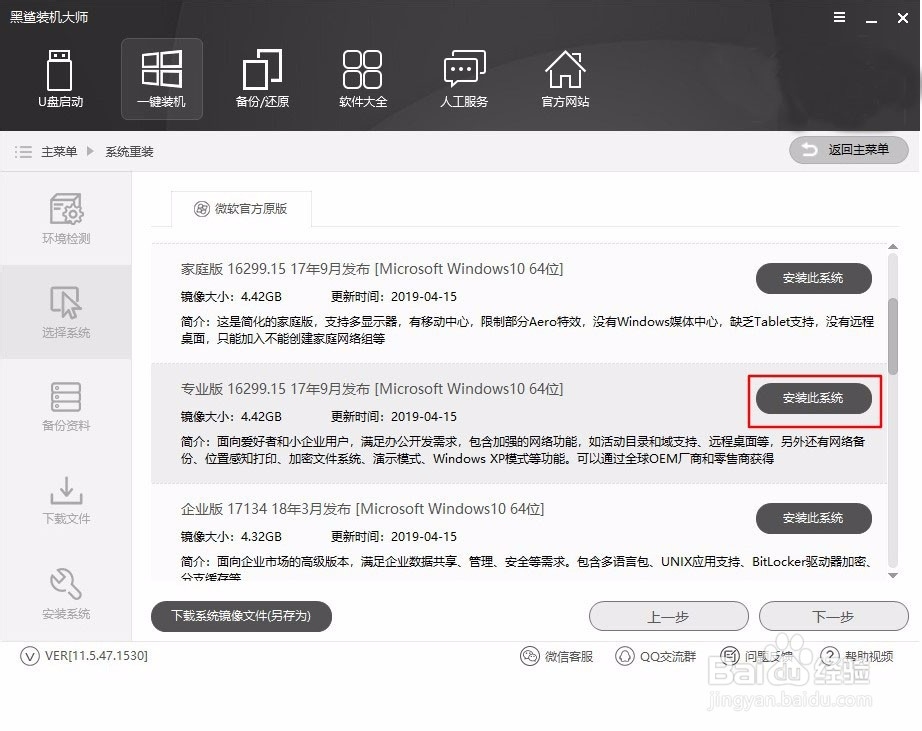Select 家庭版 16299.15 title row
922x731 pixels.
pyautogui.click(x=372, y=269)
